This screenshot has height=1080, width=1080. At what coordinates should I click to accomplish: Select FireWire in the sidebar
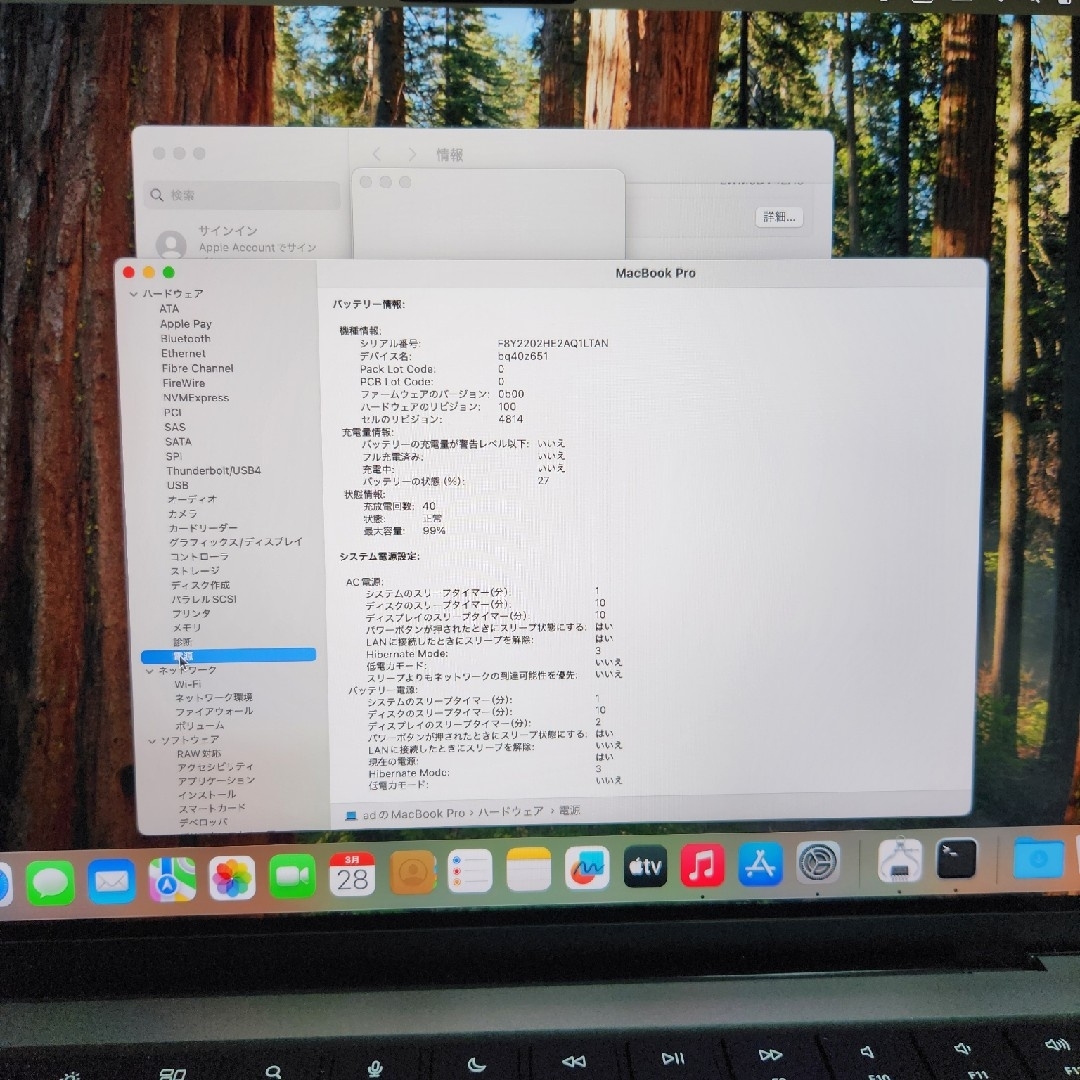(x=183, y=383)
